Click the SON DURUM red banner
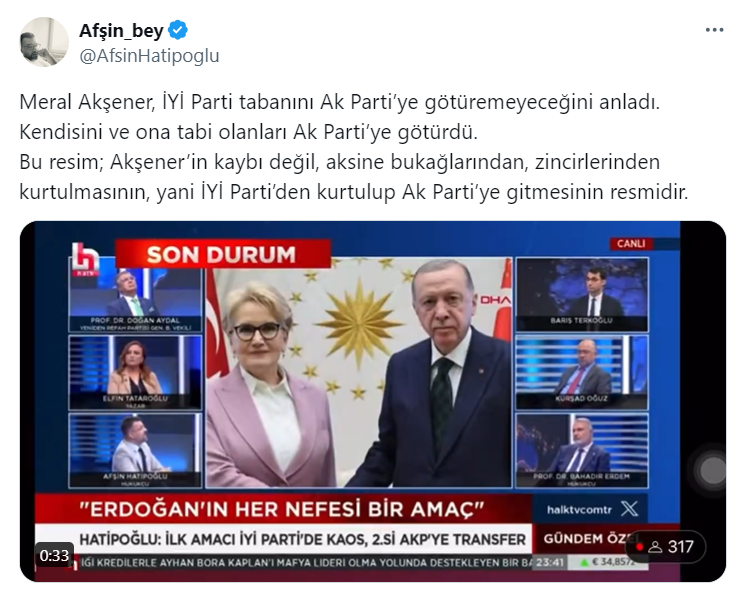The height and width of the screenshot is (591, 738). (223, 254)
